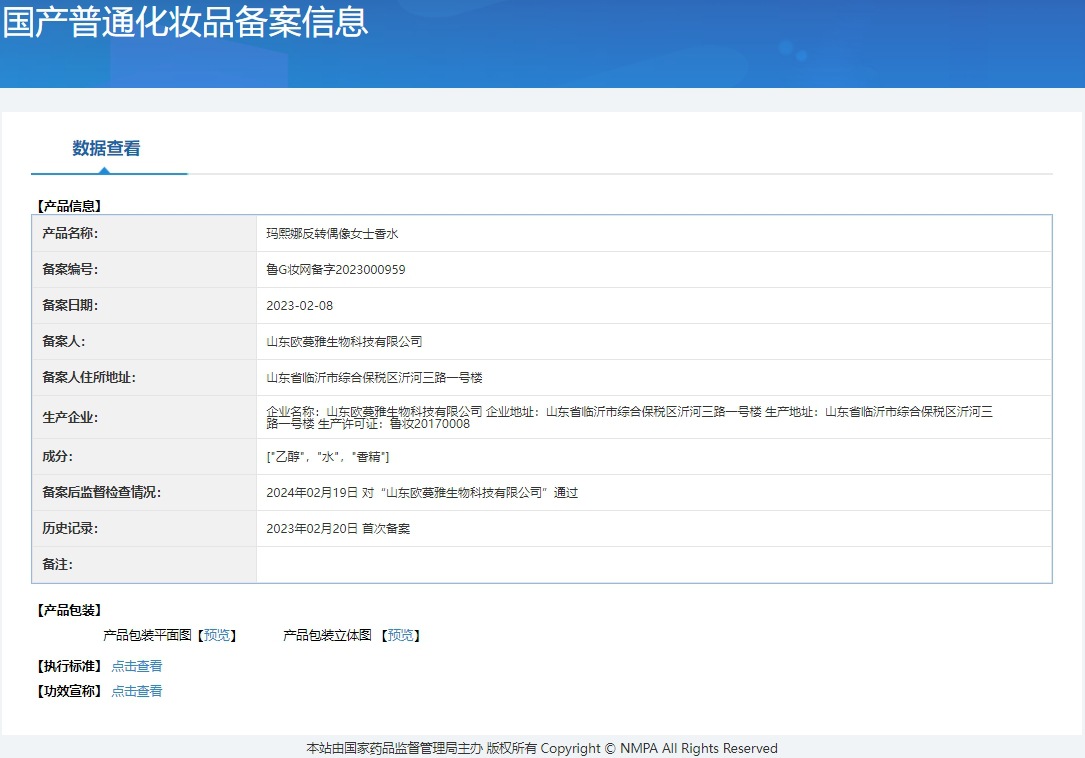Preview 产品包装平面图 via 预览 link

(x=217, y=635)
